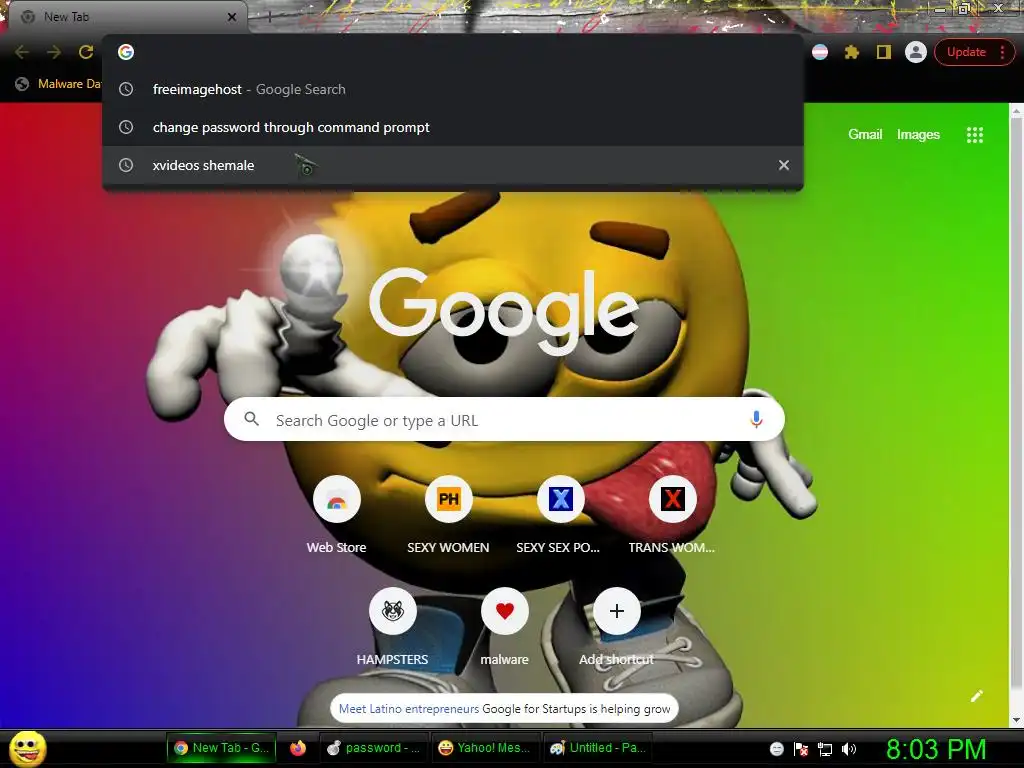The height and width of the screenshot is (768, 1024).
Task: Click the flag with red X tray icon
Action: coord(801,749)
